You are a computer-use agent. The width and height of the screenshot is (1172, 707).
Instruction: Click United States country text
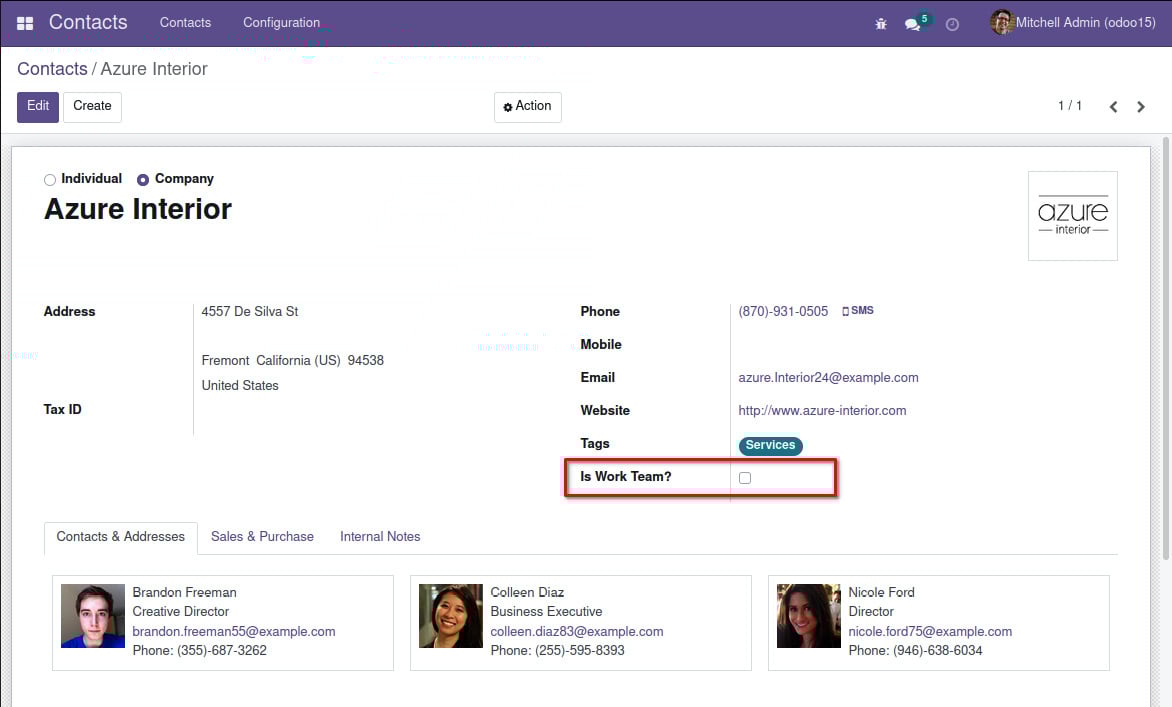pos(240,386)
